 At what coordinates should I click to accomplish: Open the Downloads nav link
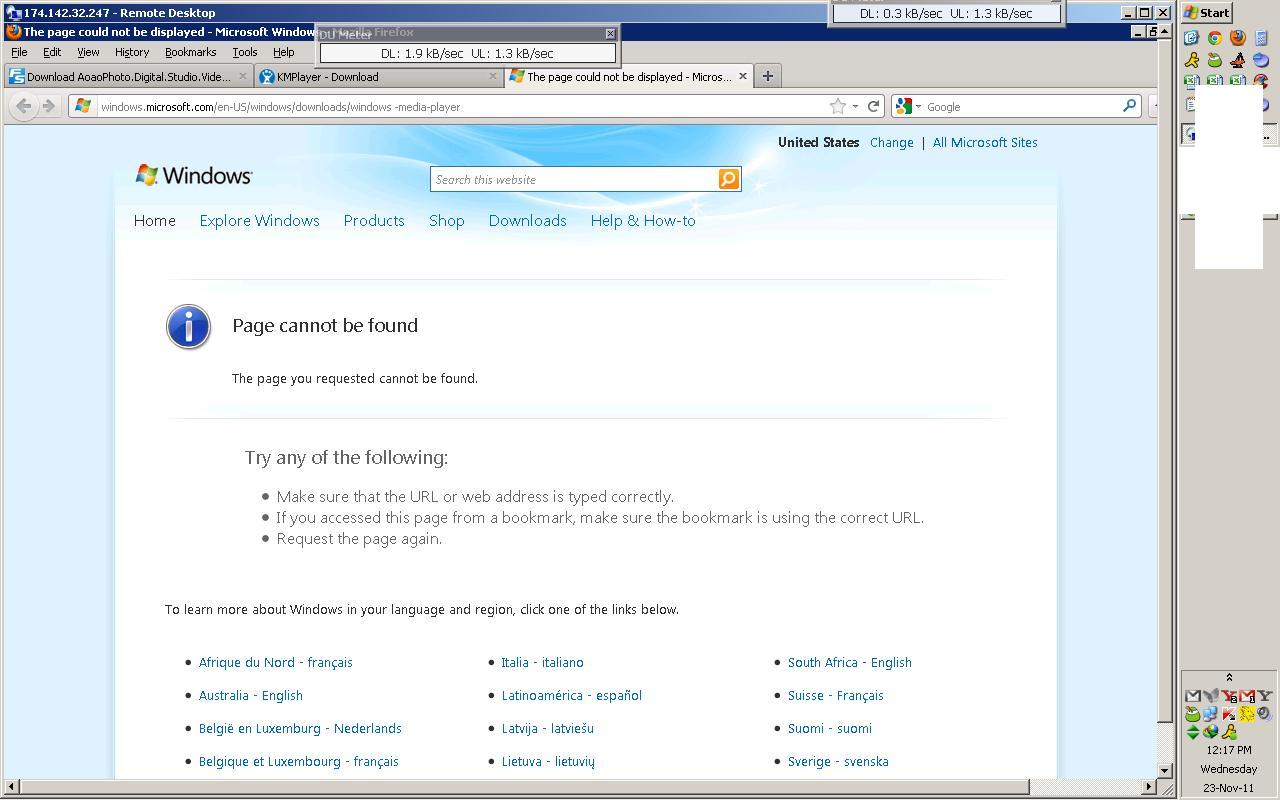[527, 221]
